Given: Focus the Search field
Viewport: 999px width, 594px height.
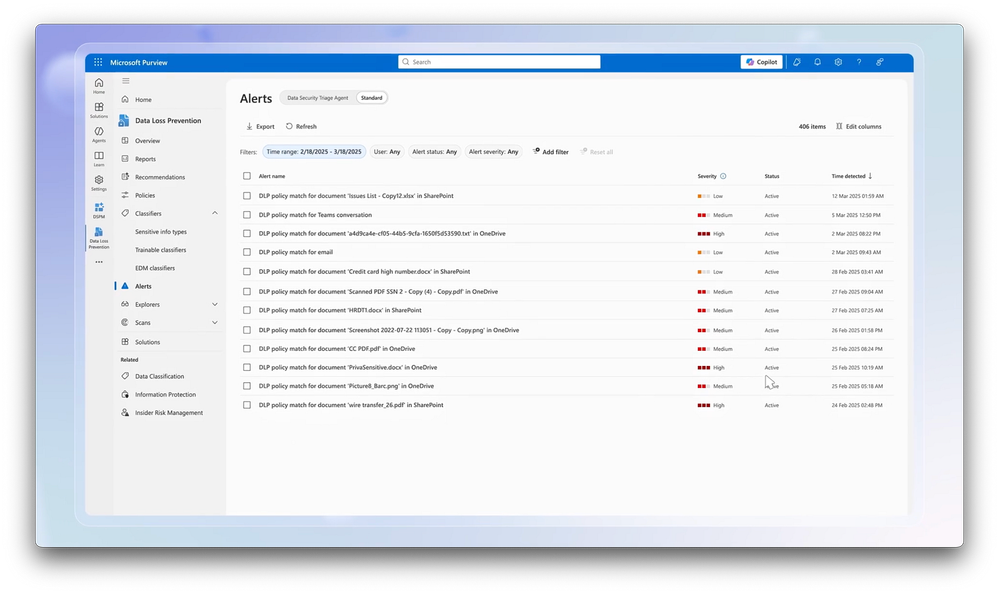Looking at the screenshot, I should (499, 62).
